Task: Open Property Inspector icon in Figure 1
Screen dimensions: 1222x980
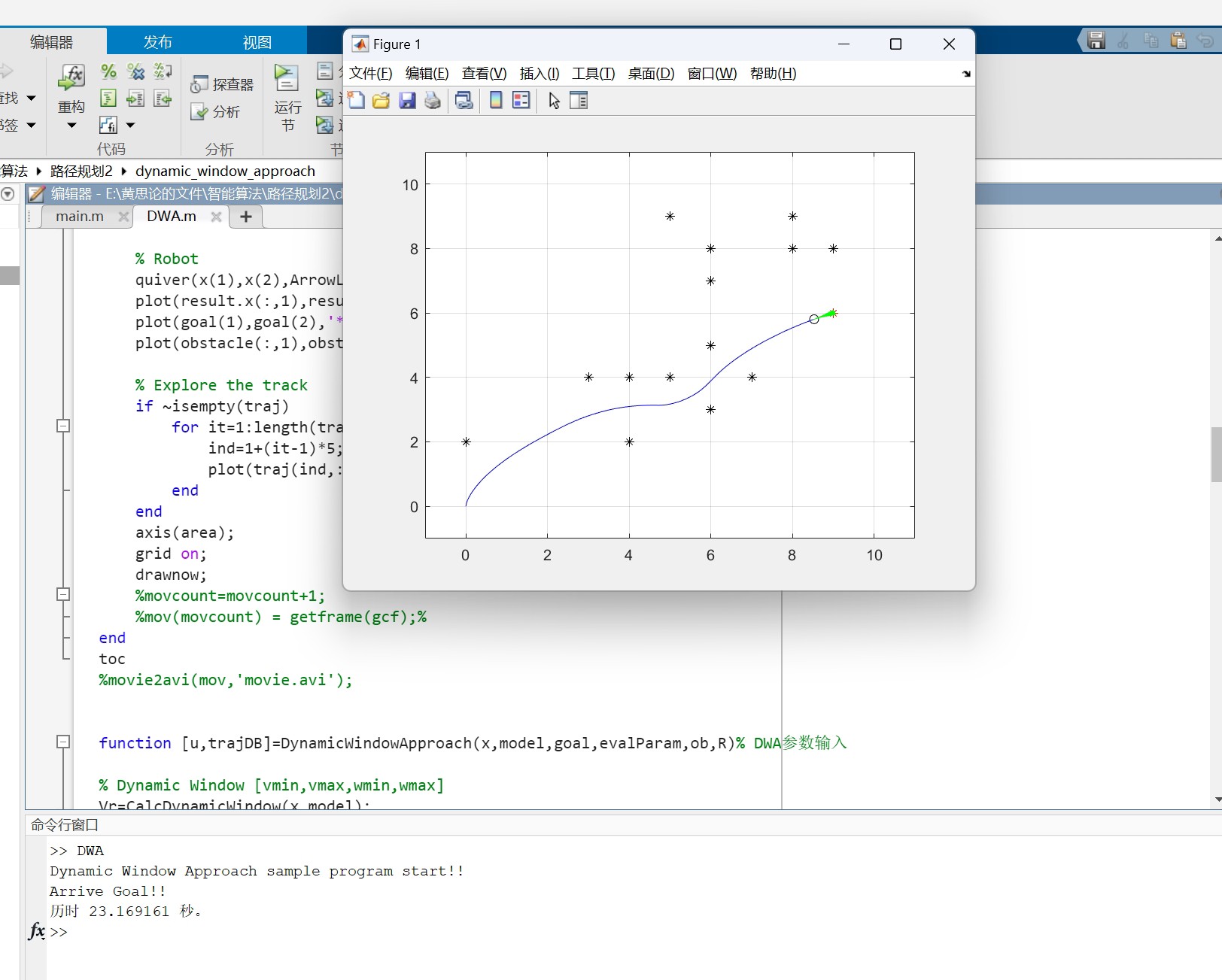Action: [579, 100]
